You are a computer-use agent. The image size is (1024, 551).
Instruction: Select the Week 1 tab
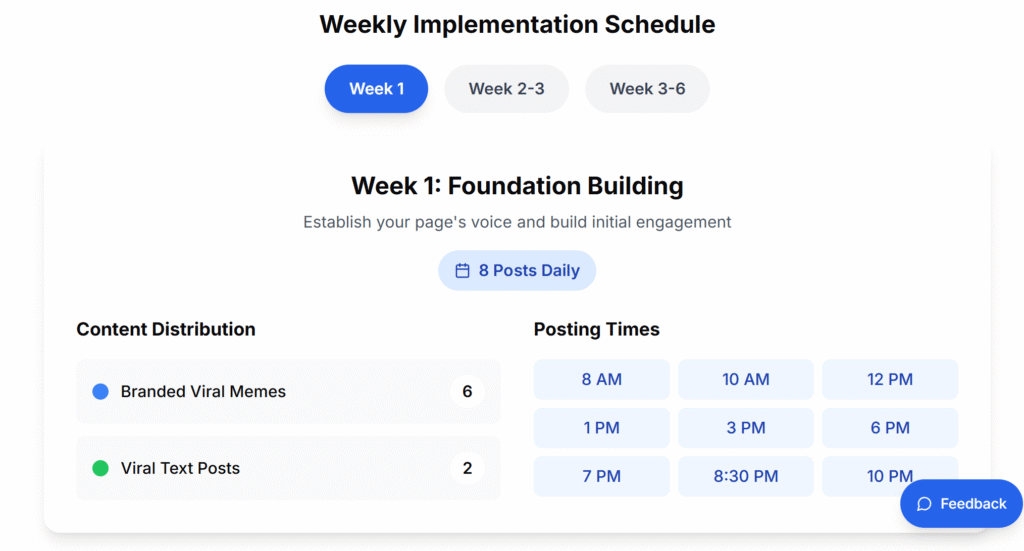(x=376, y=89)
